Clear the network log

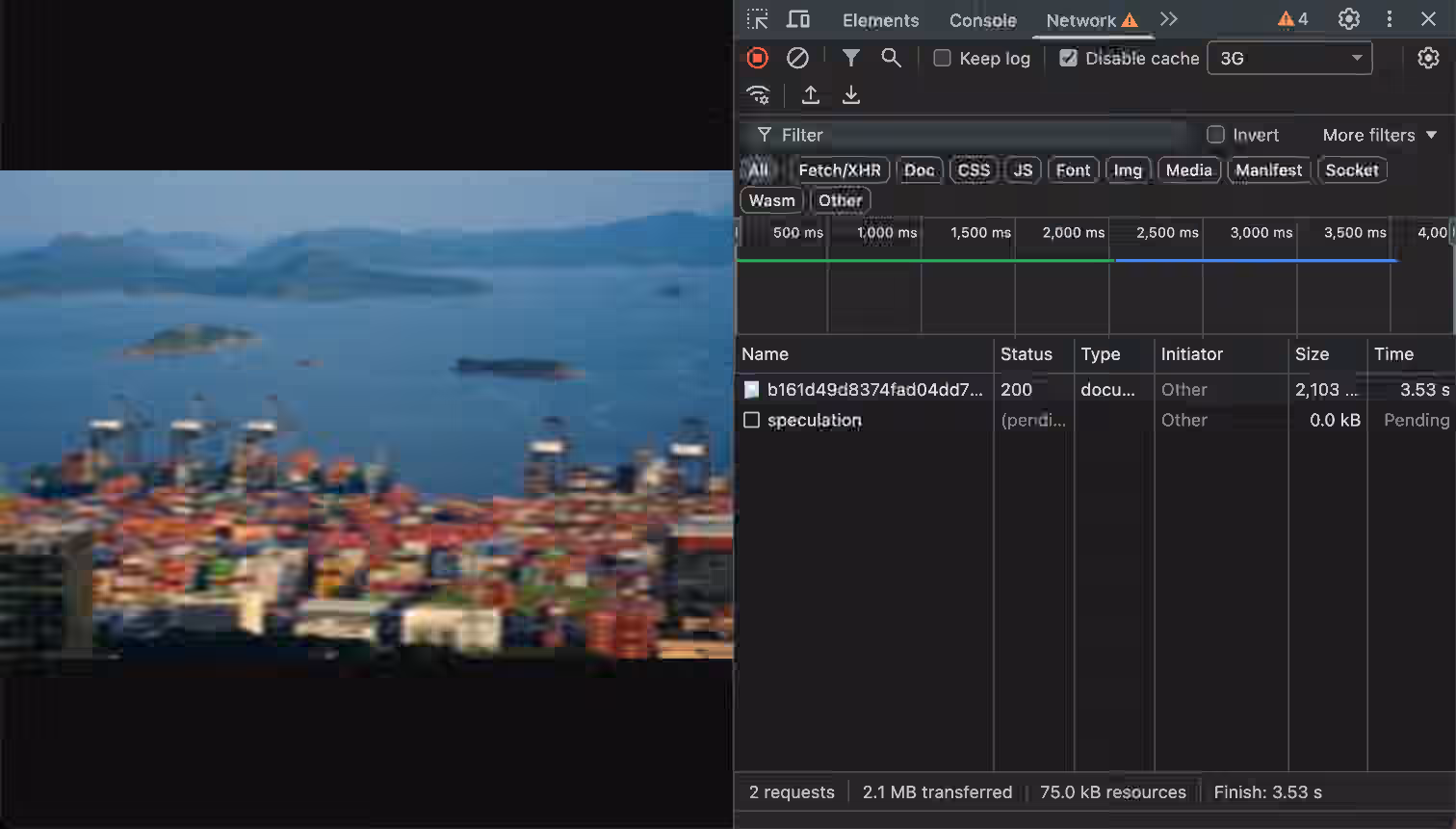coord(797,58)
